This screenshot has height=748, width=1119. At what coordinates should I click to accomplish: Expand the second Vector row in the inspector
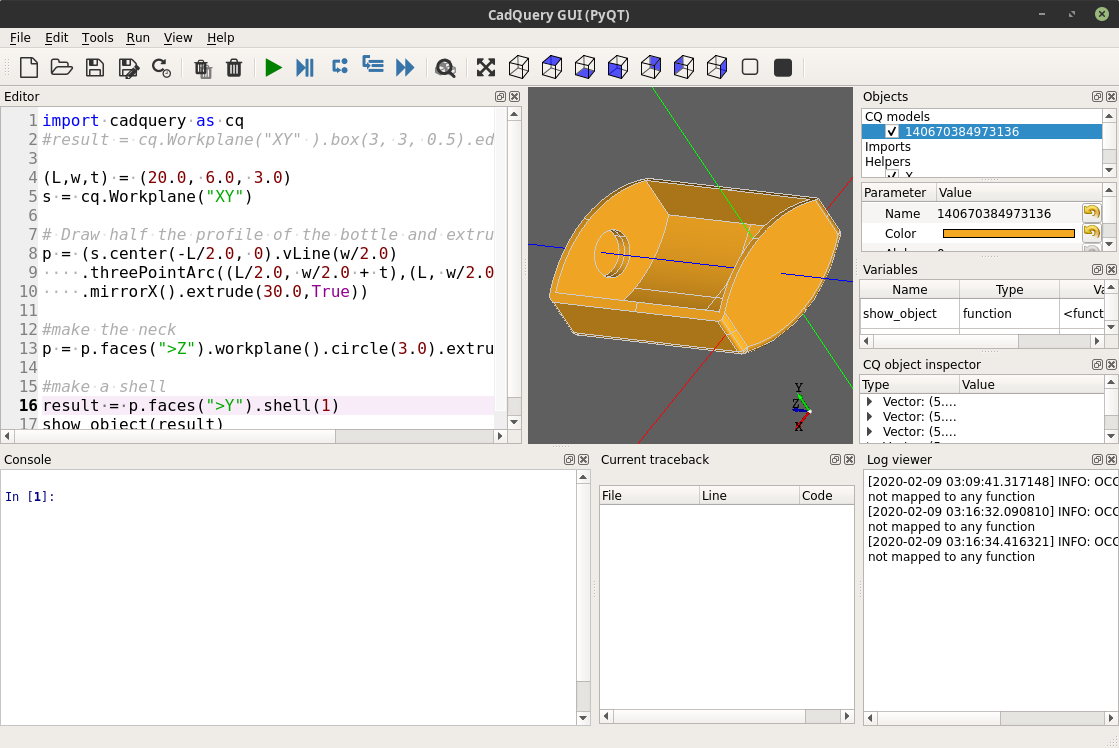click(x=869, y=418)
